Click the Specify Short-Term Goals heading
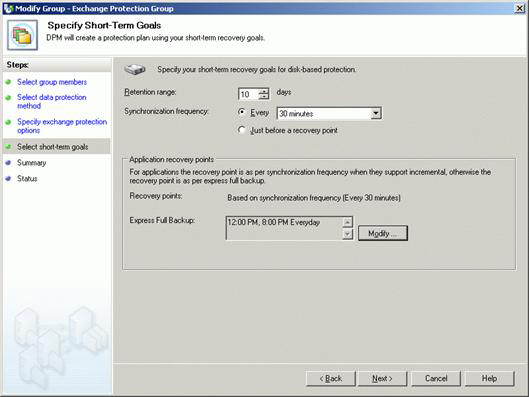The width and height of the screenshot is (529, 397). [x=104, y=25]
